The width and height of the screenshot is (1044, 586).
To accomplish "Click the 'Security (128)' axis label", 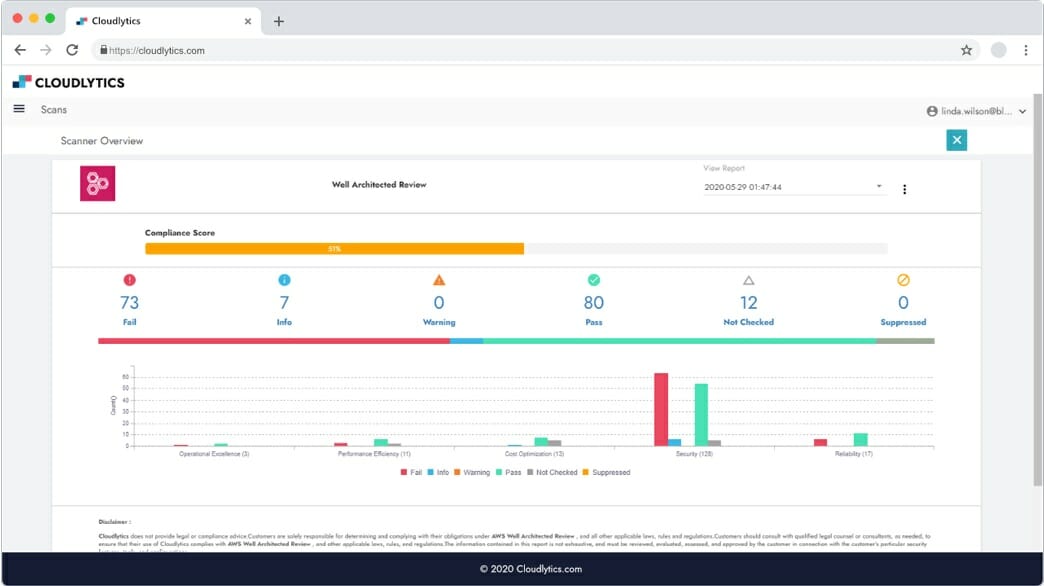I will click(694, 454).
